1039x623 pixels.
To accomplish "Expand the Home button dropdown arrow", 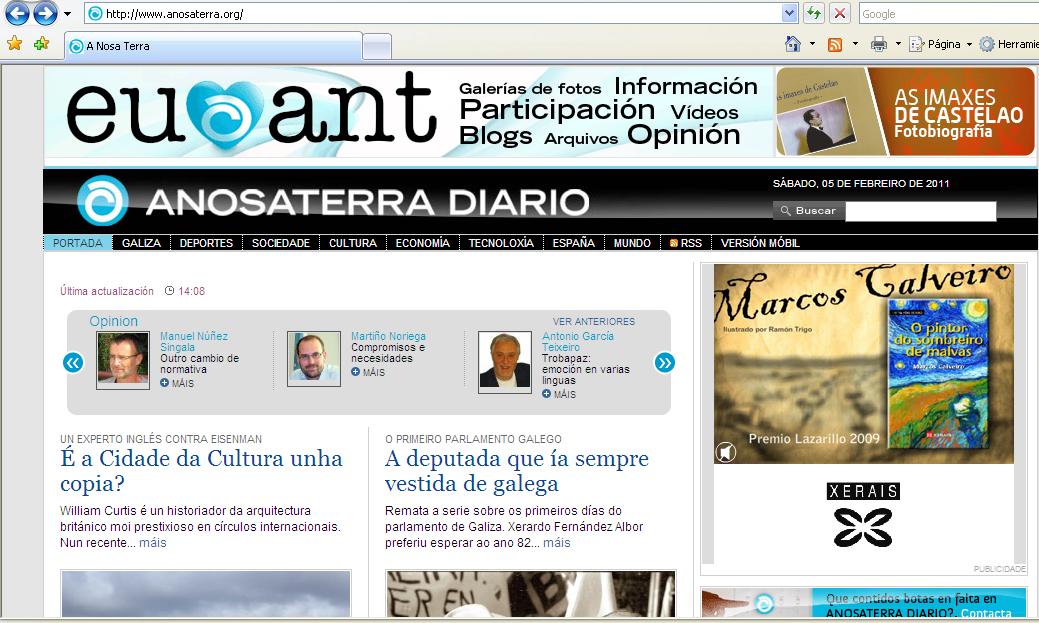I will tap(812, 44).
